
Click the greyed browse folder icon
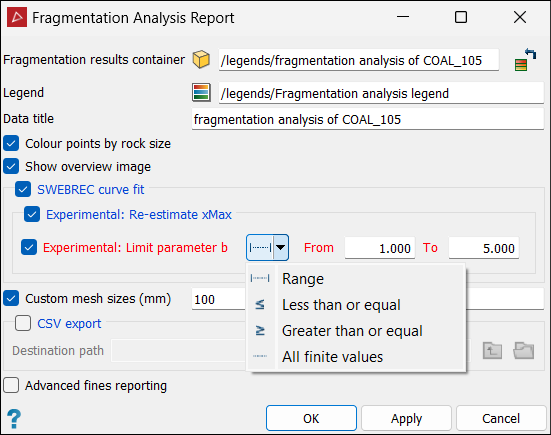point(524,351)
